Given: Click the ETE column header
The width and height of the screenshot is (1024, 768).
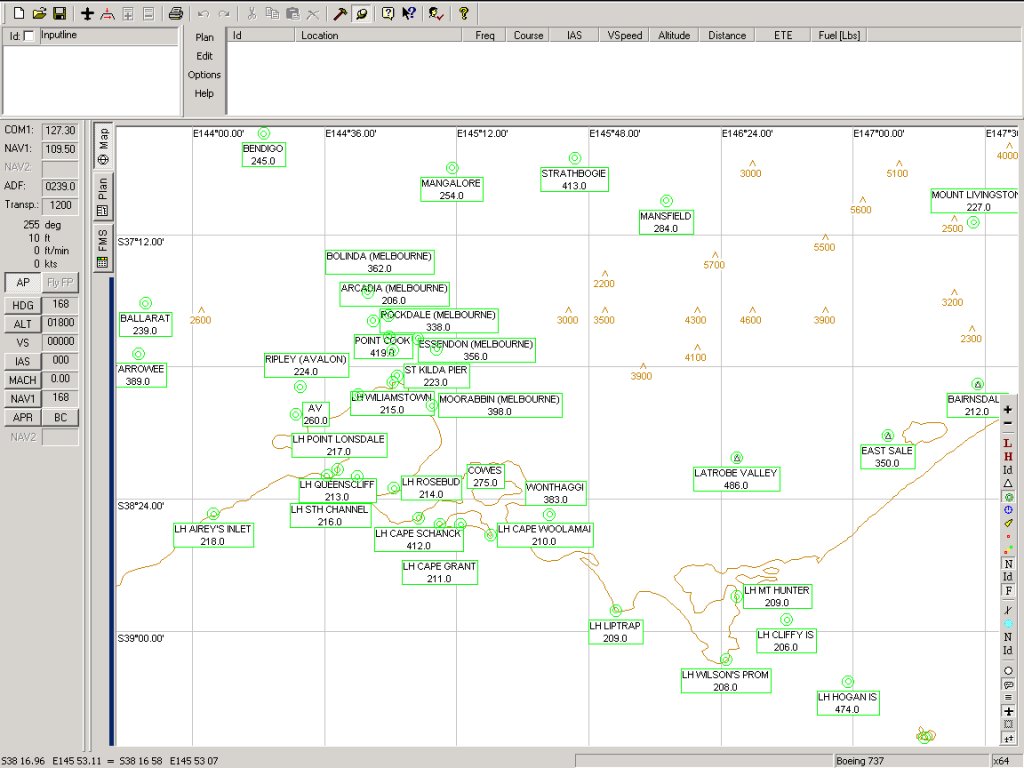Looking at the screenshot, I should tap(783, 35).
